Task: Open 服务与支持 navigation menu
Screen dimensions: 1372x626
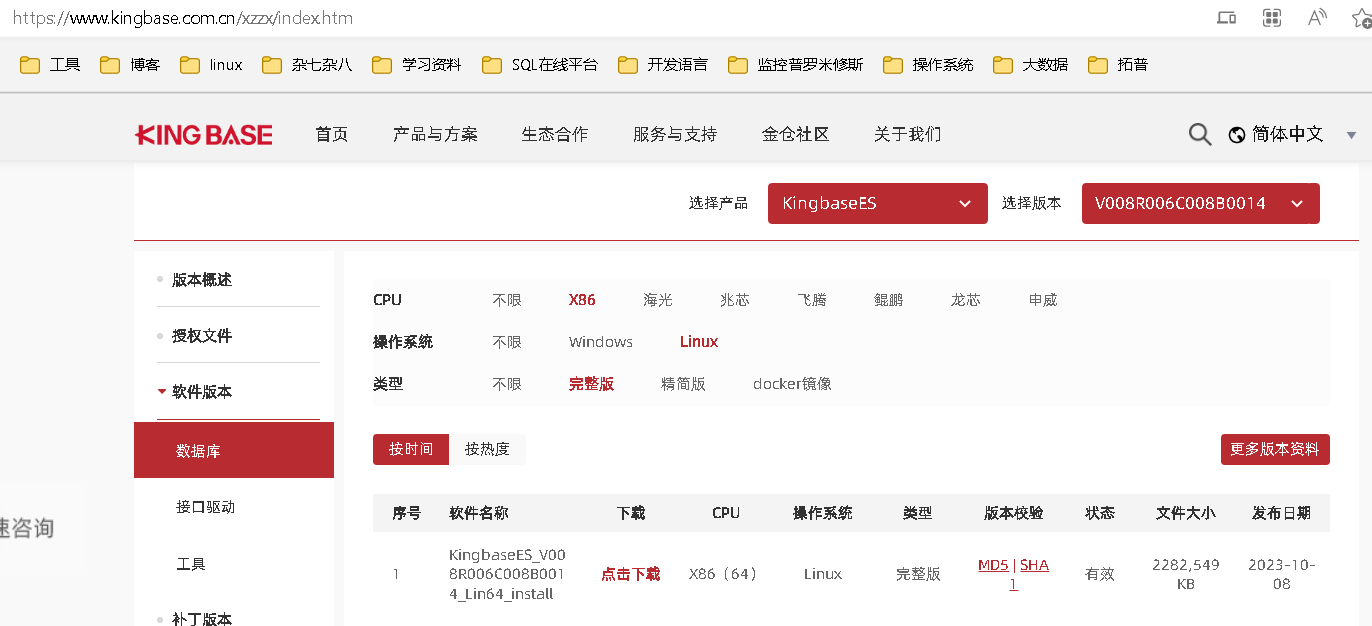Action: coord(675,134)
